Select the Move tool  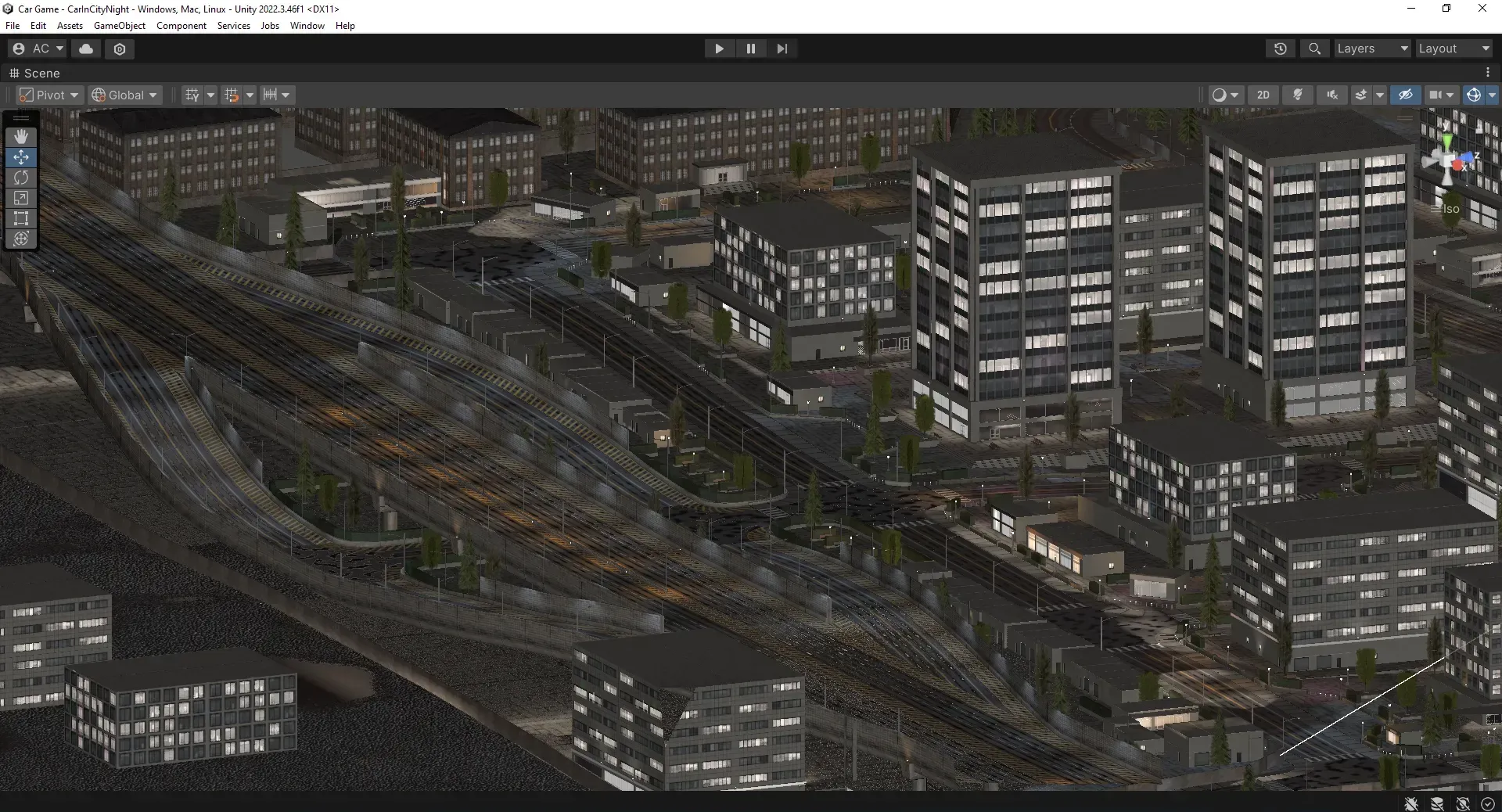pyautogui.click(x=21, y=157)
